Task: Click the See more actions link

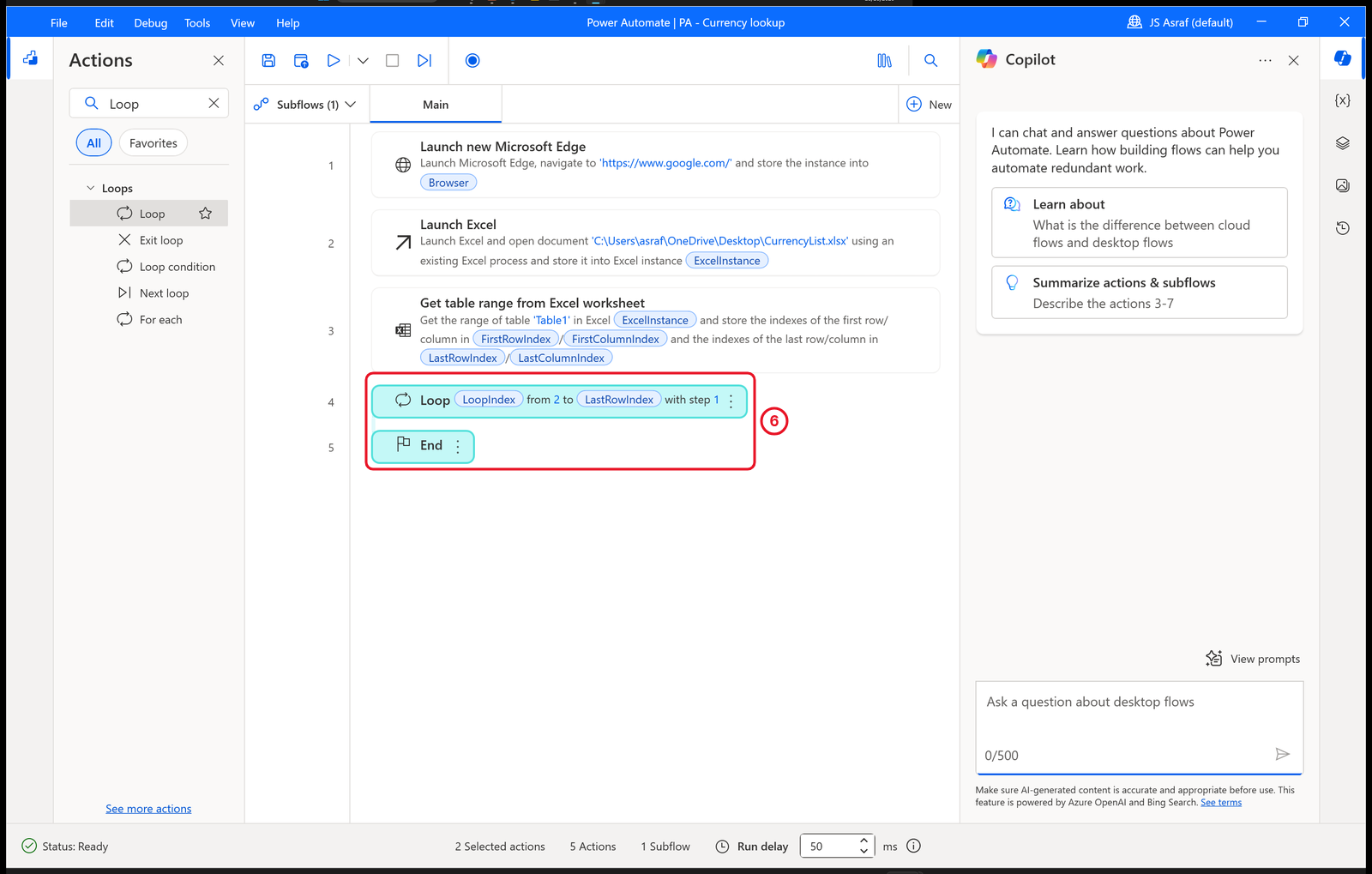Action: (148, 809)
